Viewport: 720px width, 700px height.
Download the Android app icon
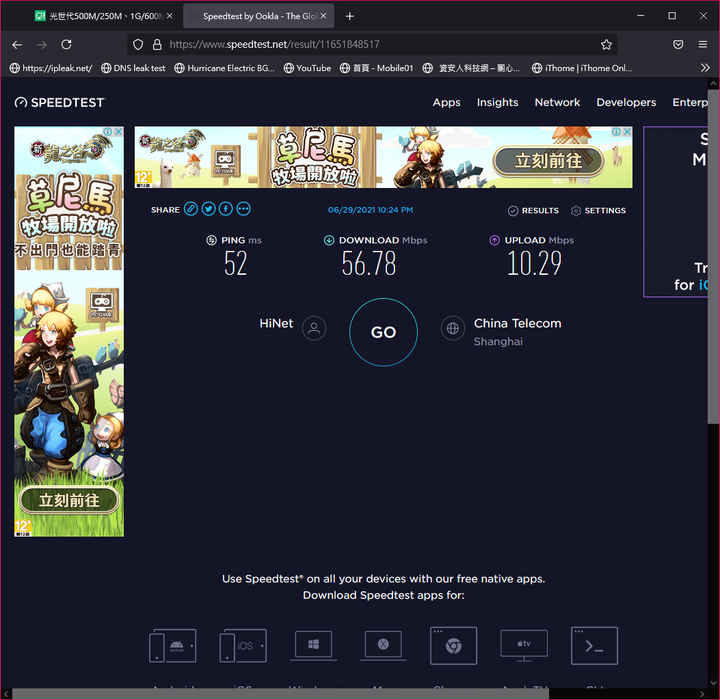click(x=173, y=646)
